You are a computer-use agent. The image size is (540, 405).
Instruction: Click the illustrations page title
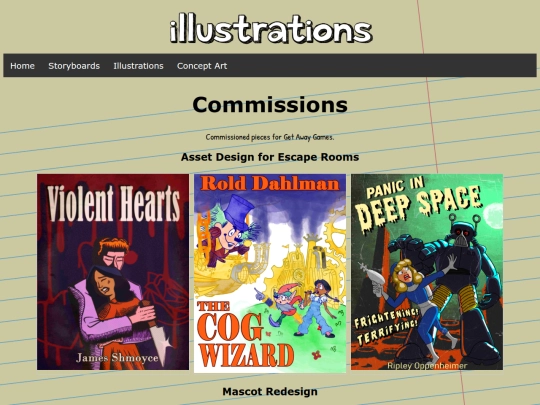pyautogui.click(x=271, y=28)
